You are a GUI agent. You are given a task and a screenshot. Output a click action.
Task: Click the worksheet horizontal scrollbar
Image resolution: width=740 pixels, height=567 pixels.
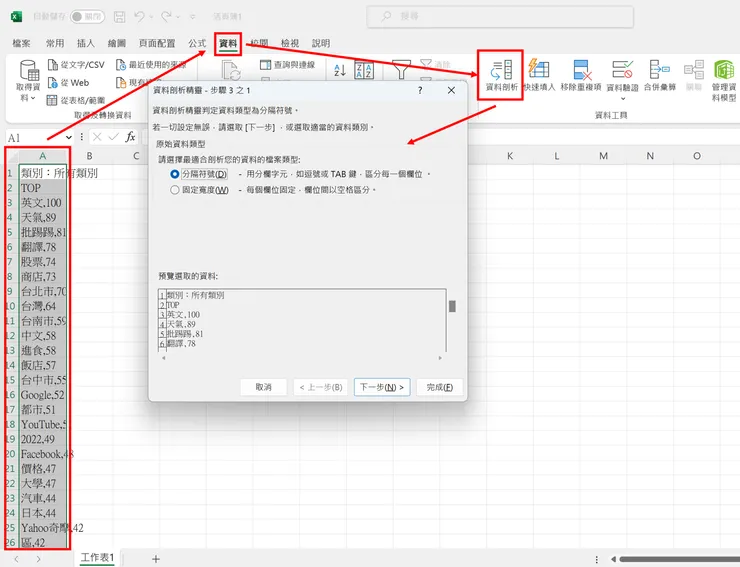[680, 559]
